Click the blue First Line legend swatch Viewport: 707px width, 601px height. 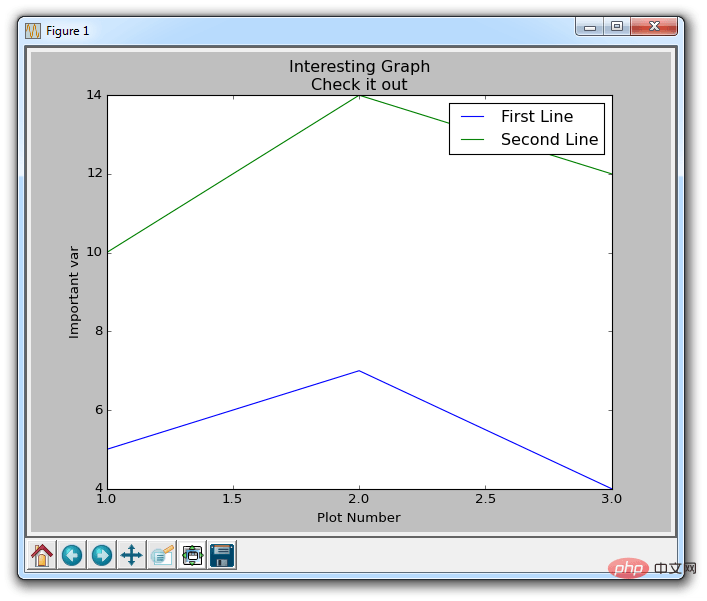(x=472, y=117)
